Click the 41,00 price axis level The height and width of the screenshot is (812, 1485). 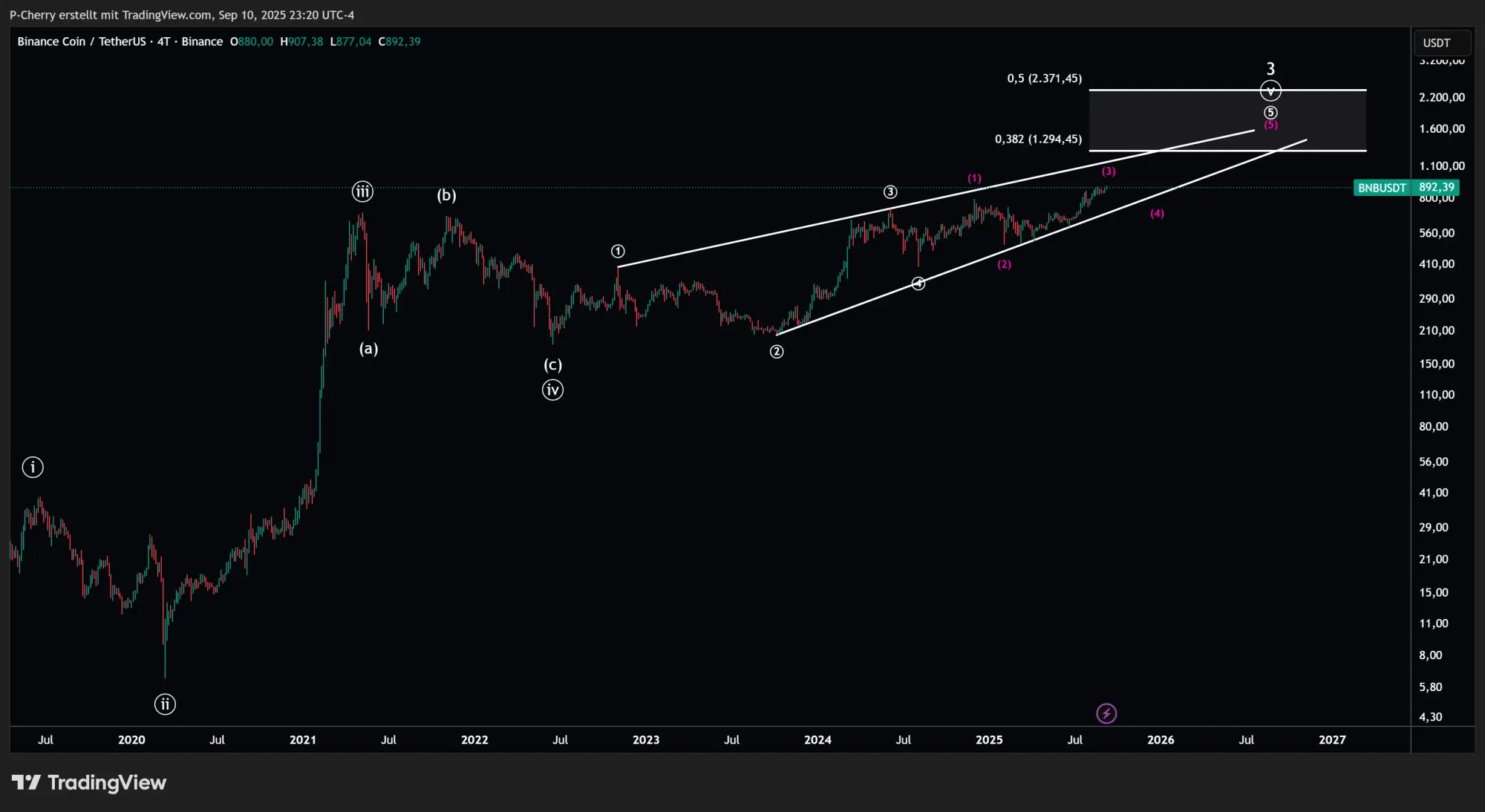pyautogui.click(x=1434, y=493)
